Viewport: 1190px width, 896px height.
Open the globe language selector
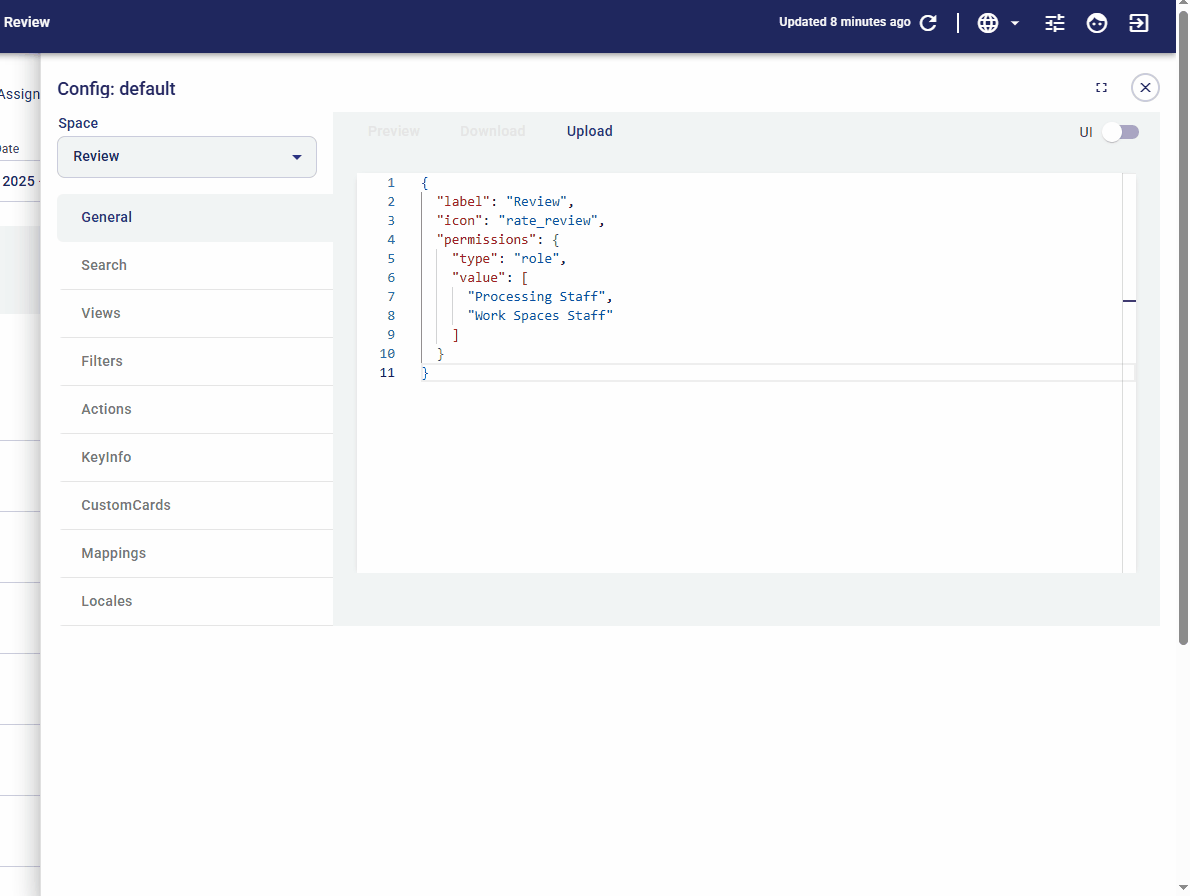pyautogui.click(x=987, y=23)
